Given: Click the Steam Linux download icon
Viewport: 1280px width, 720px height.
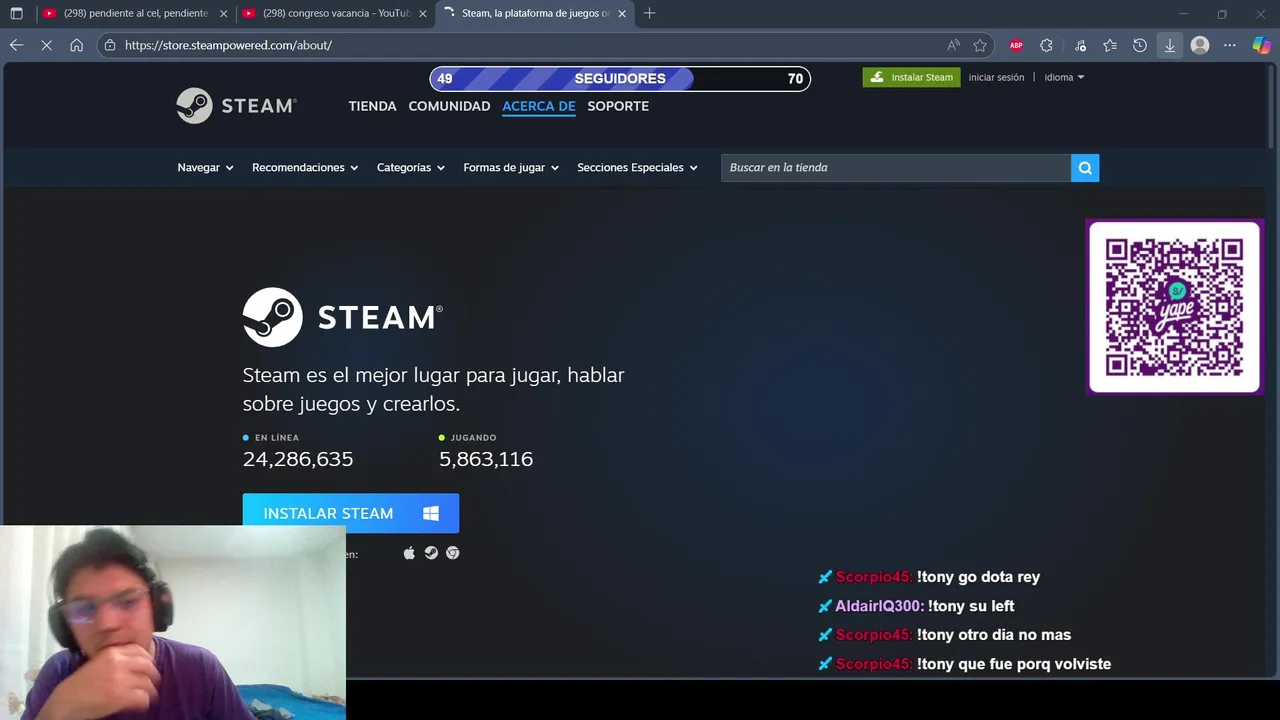Looking at the screenshot, I should [431, 553].
